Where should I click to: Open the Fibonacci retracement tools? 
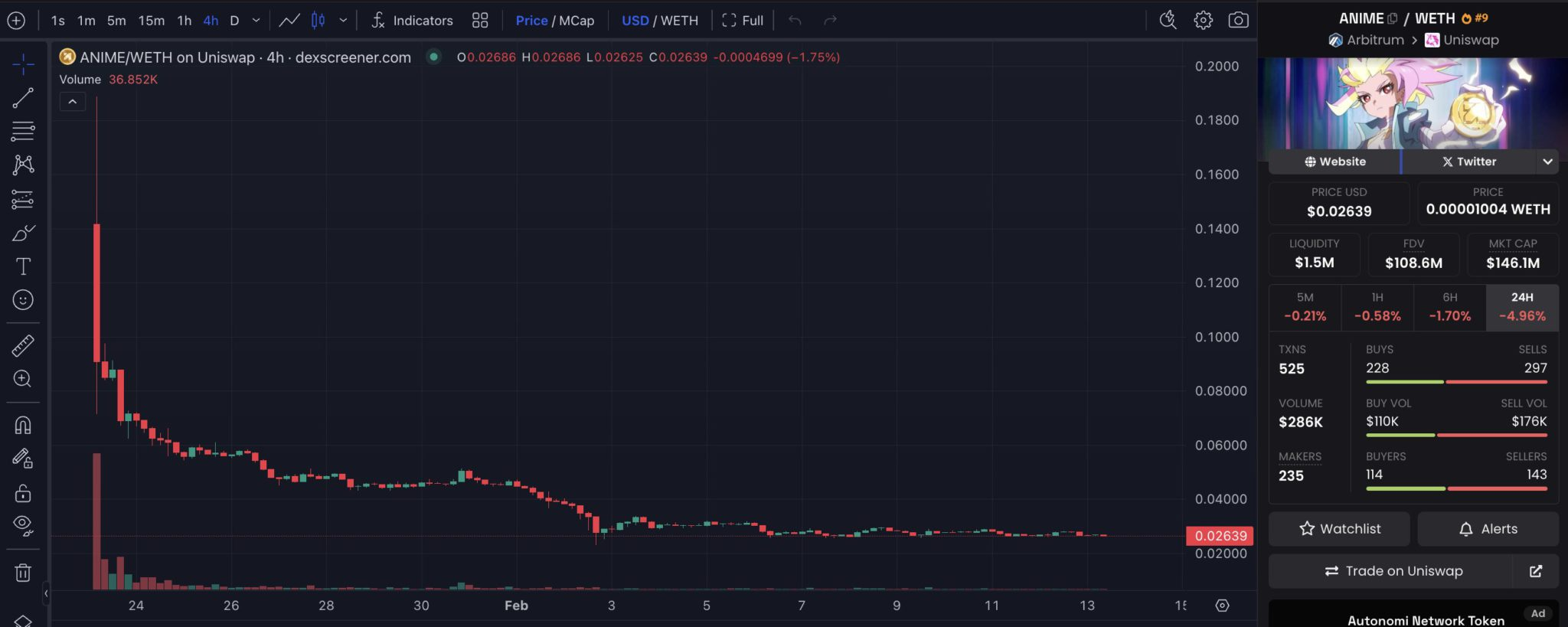click(x=23, y=131)
